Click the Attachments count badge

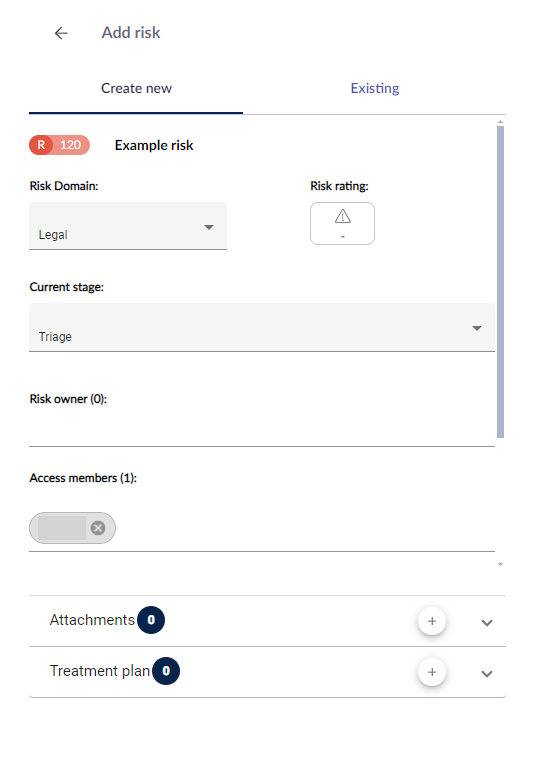click(x=151, y=620)
